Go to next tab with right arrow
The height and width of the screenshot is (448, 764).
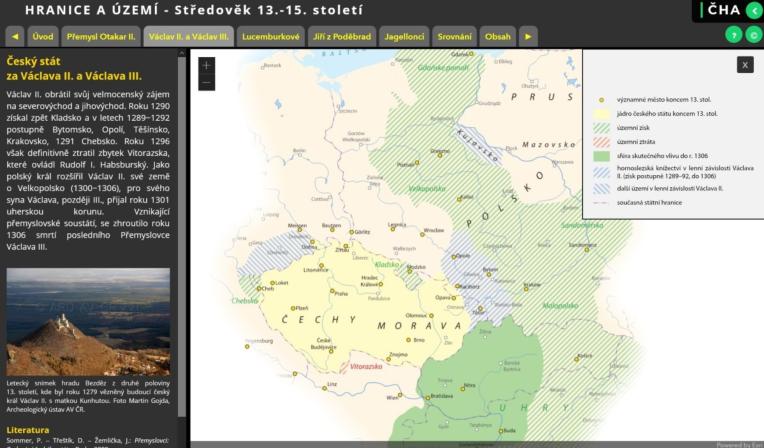tap(528, 37)
